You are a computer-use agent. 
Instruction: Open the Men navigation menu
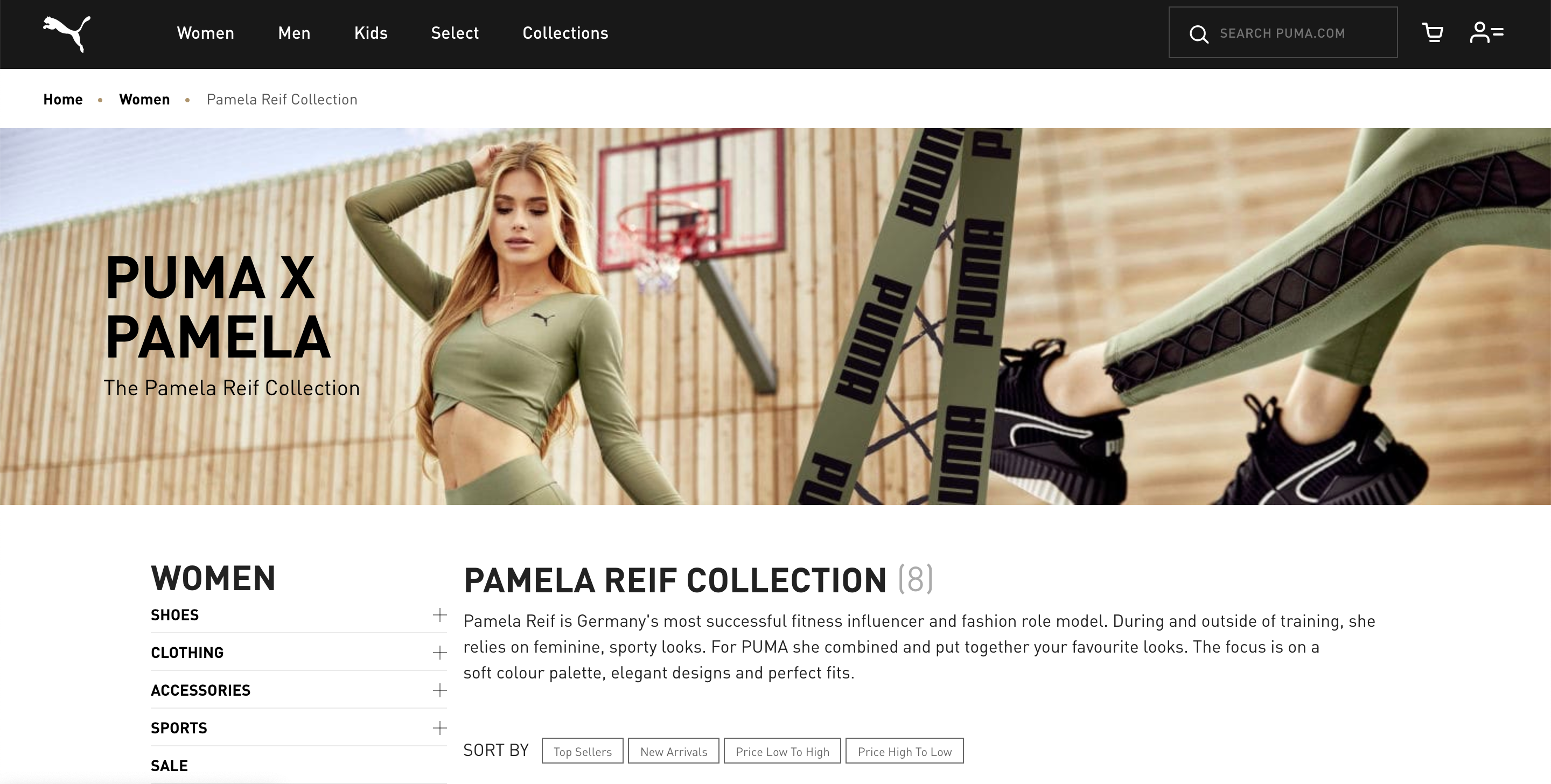295,33
